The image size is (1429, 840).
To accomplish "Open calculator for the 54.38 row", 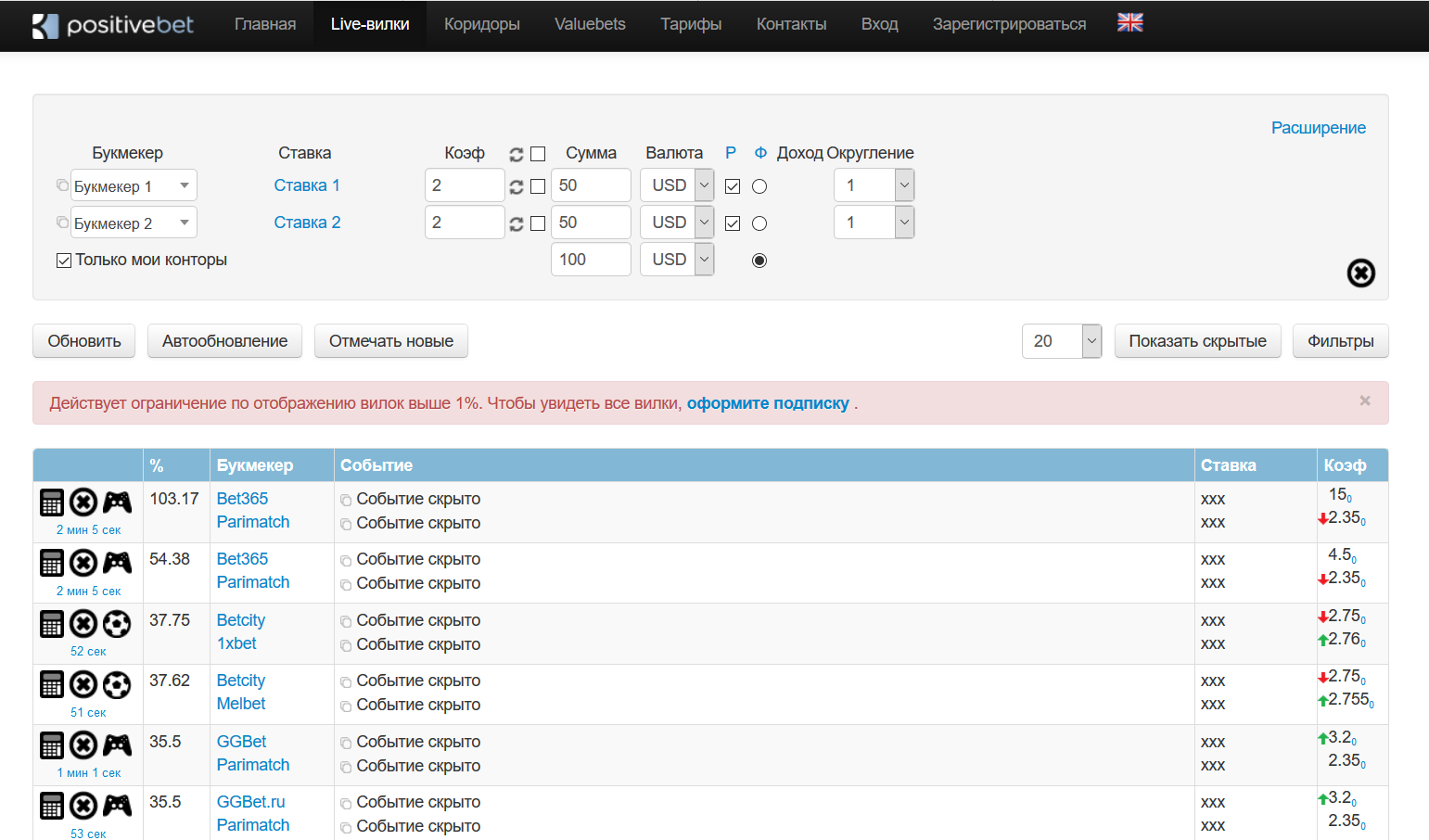I will (52, 563).
